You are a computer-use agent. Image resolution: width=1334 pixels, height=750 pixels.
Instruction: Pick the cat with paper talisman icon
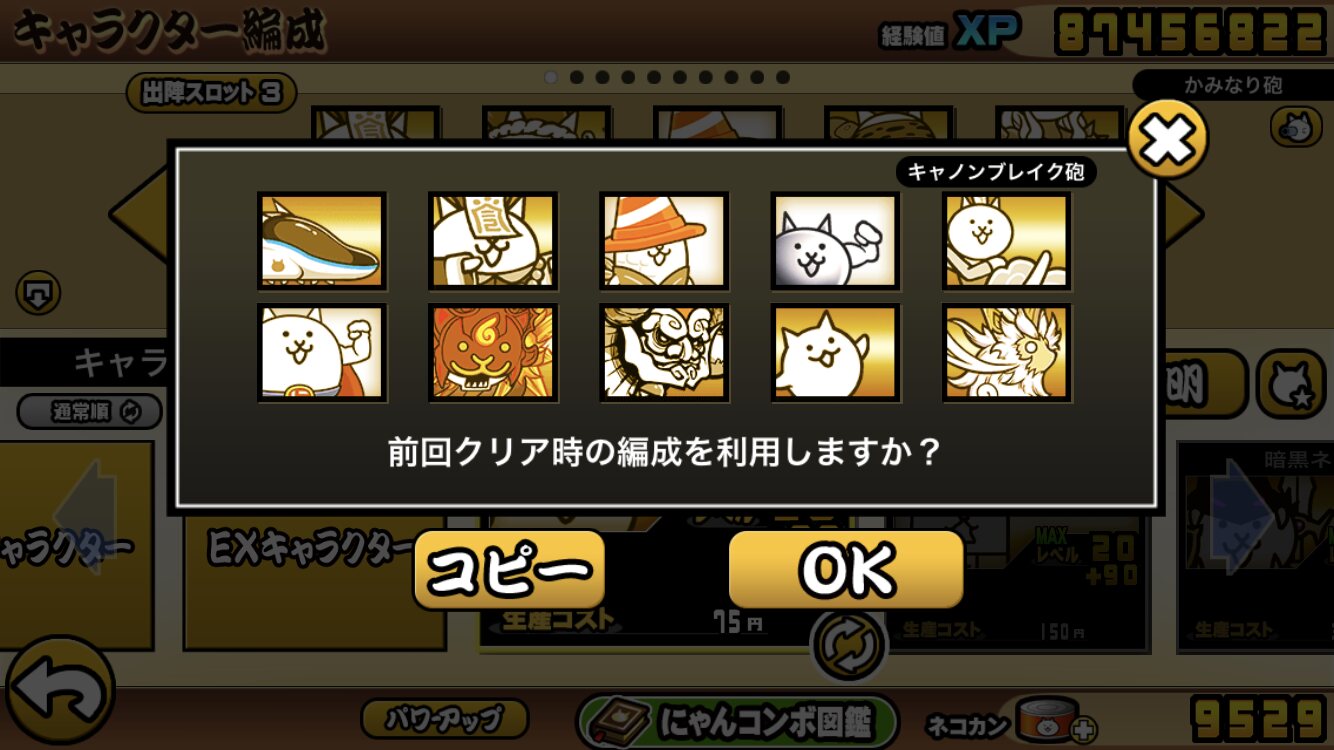(493, 241)
